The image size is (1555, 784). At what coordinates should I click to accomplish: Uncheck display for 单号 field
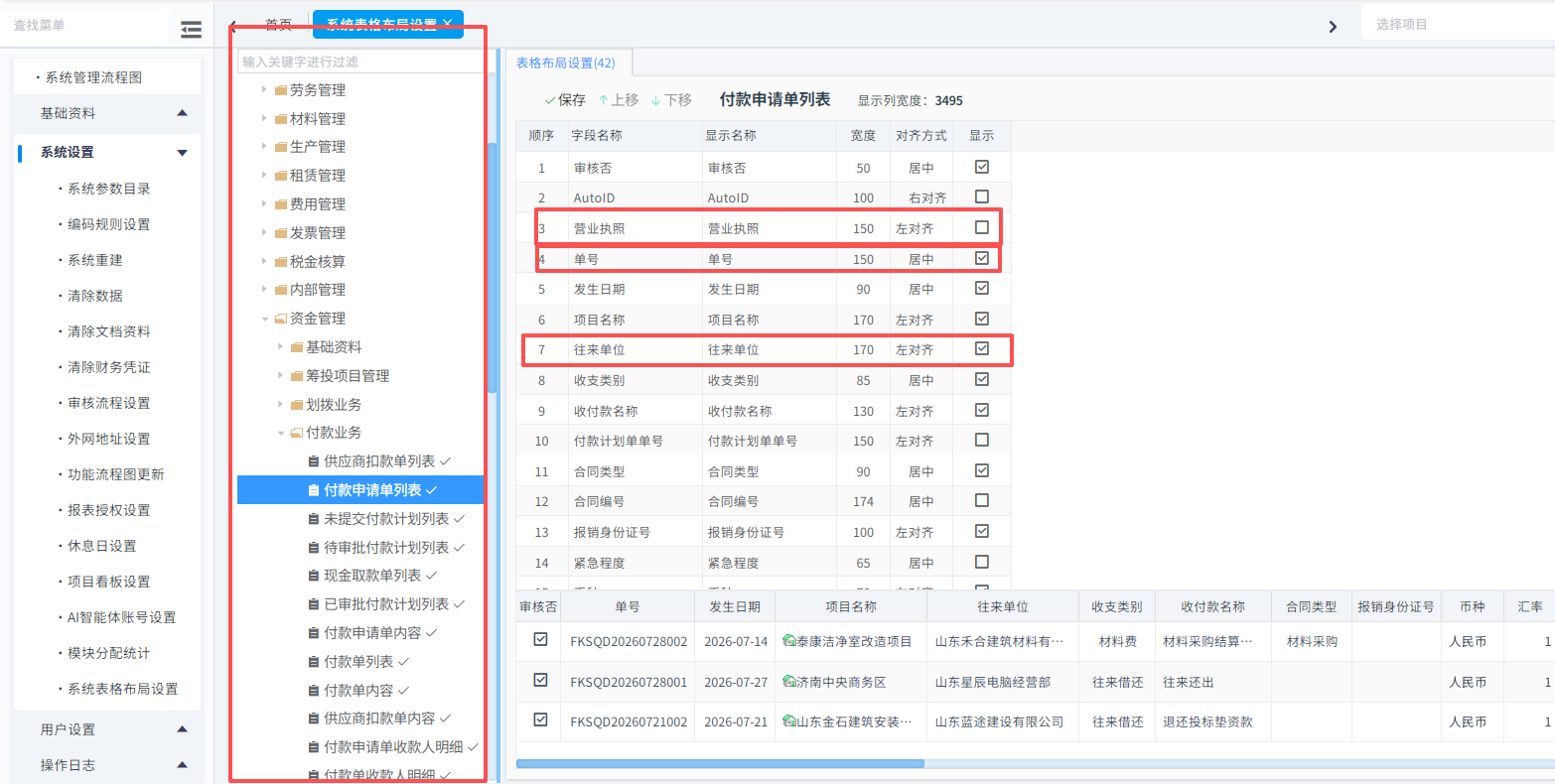tap(982, 258)
